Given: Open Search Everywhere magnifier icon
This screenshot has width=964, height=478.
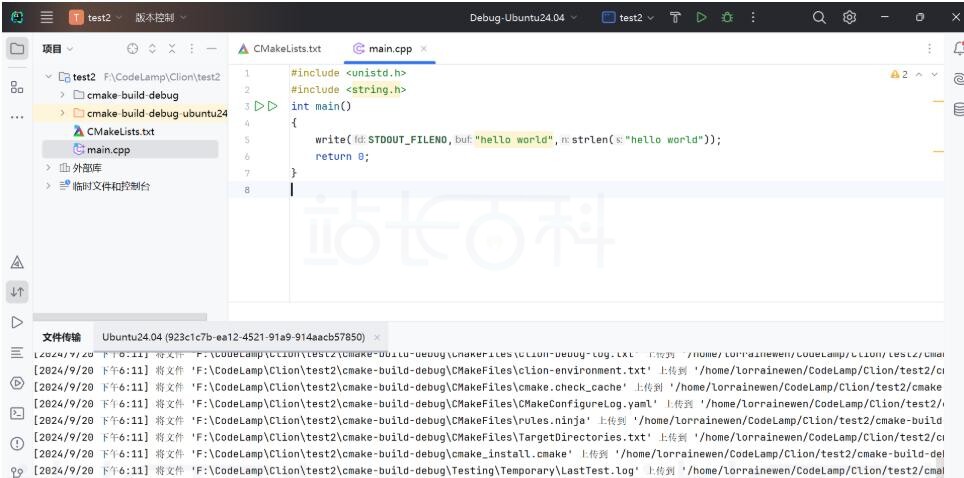Looking at the screenshot, I should tap(819, 17).
